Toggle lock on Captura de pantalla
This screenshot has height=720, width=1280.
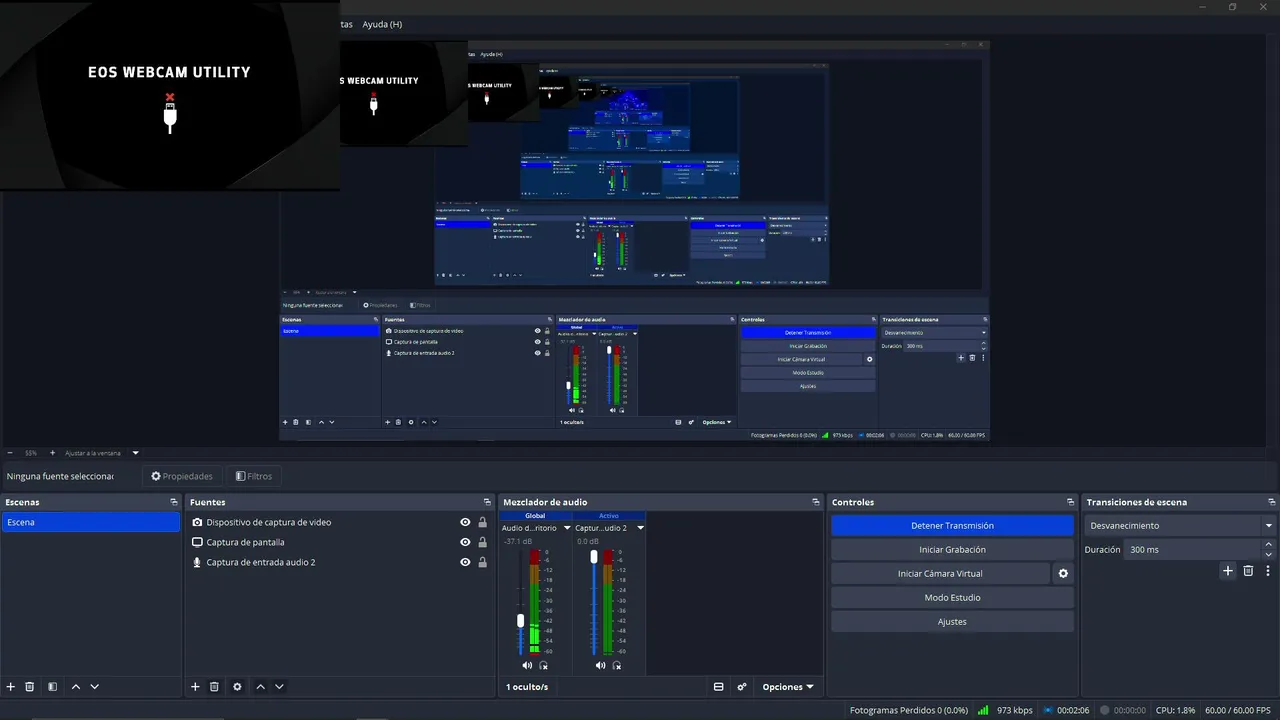pyautogui.click(x=482, y=542)
